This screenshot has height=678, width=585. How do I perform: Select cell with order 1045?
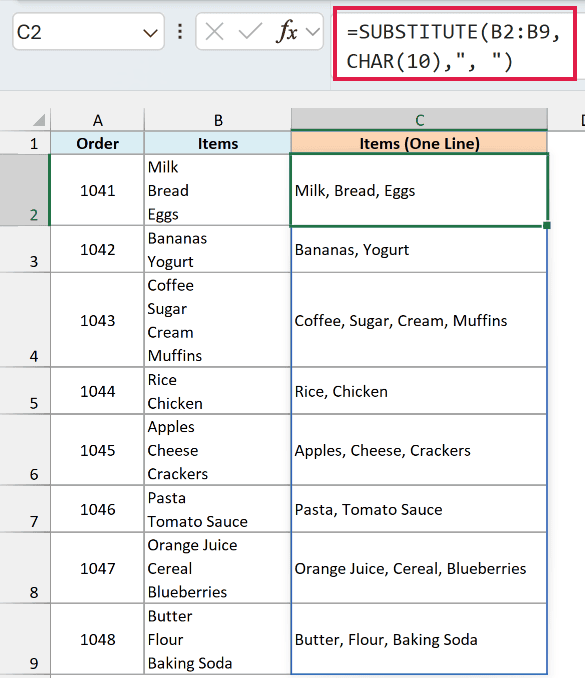(x=97, y=450)
